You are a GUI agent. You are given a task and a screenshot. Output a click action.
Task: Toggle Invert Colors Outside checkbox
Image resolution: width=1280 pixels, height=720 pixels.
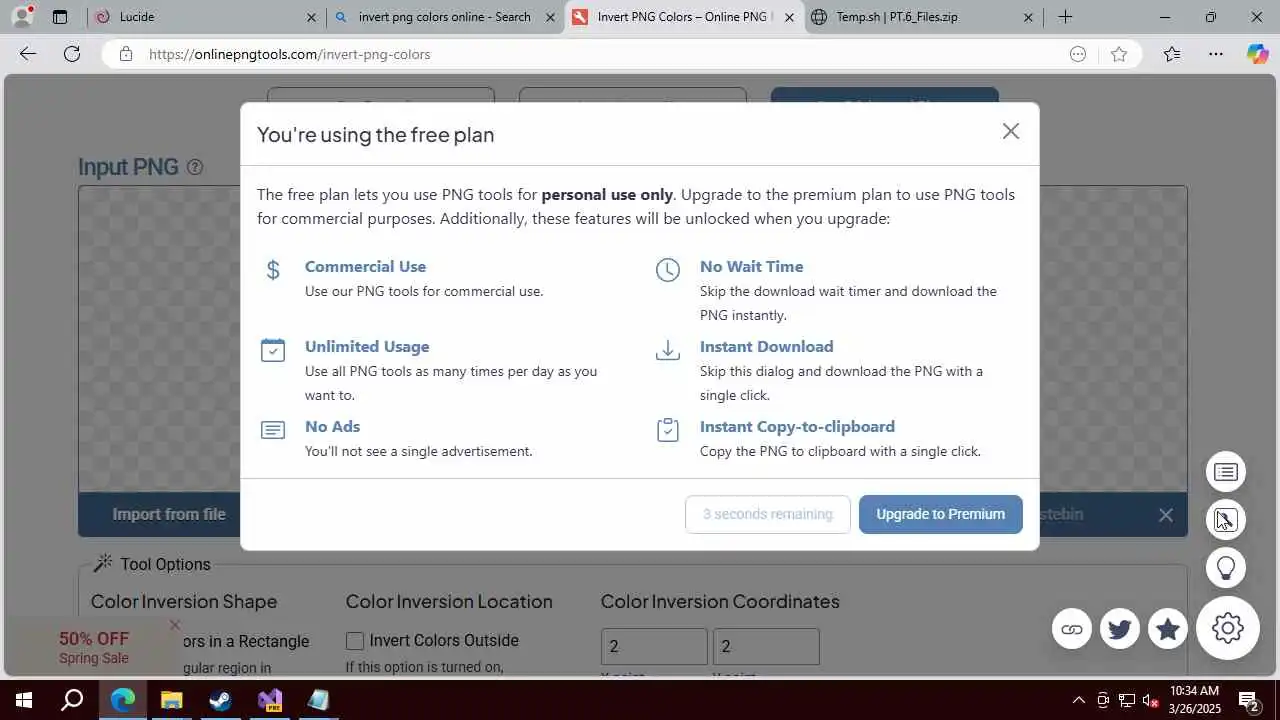pos(355,640)
